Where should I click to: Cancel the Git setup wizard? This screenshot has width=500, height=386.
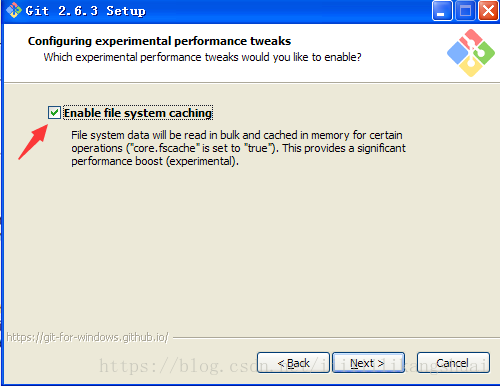click(453, 363)
